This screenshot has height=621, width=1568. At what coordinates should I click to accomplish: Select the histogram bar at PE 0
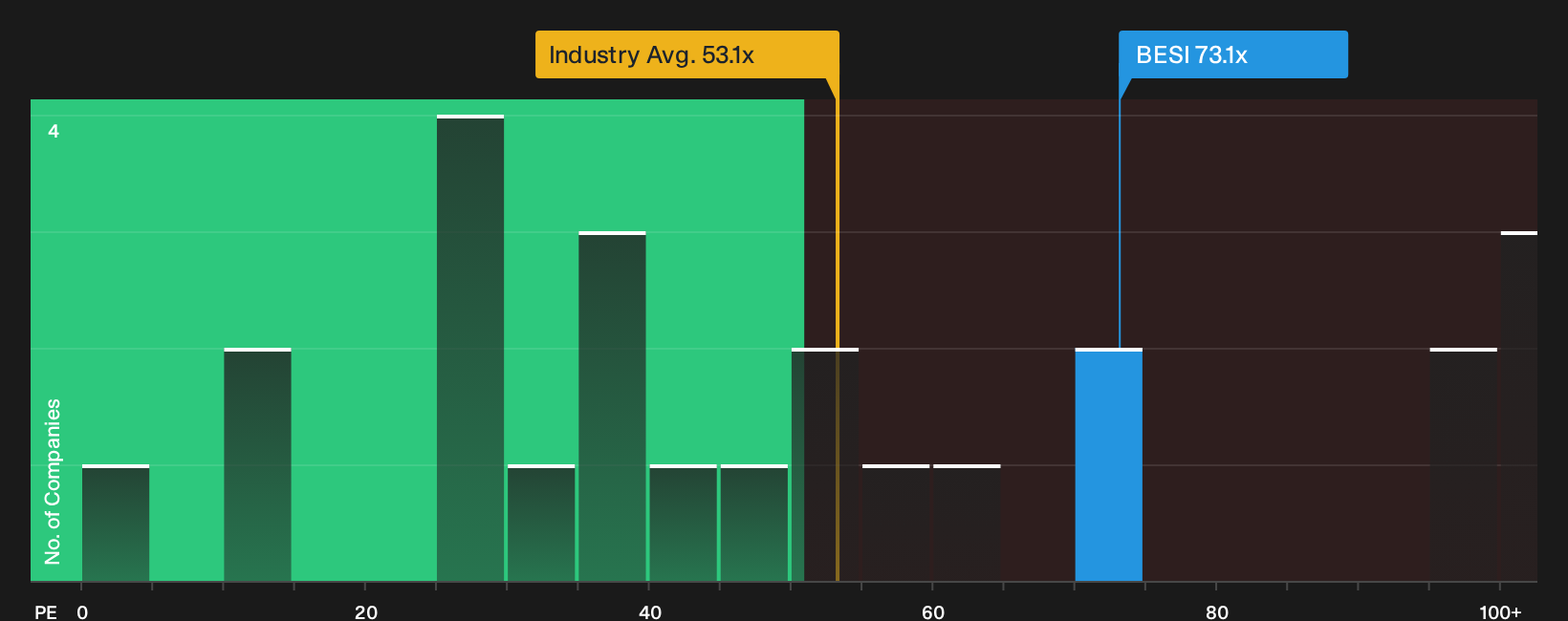(x=116, y=524)
